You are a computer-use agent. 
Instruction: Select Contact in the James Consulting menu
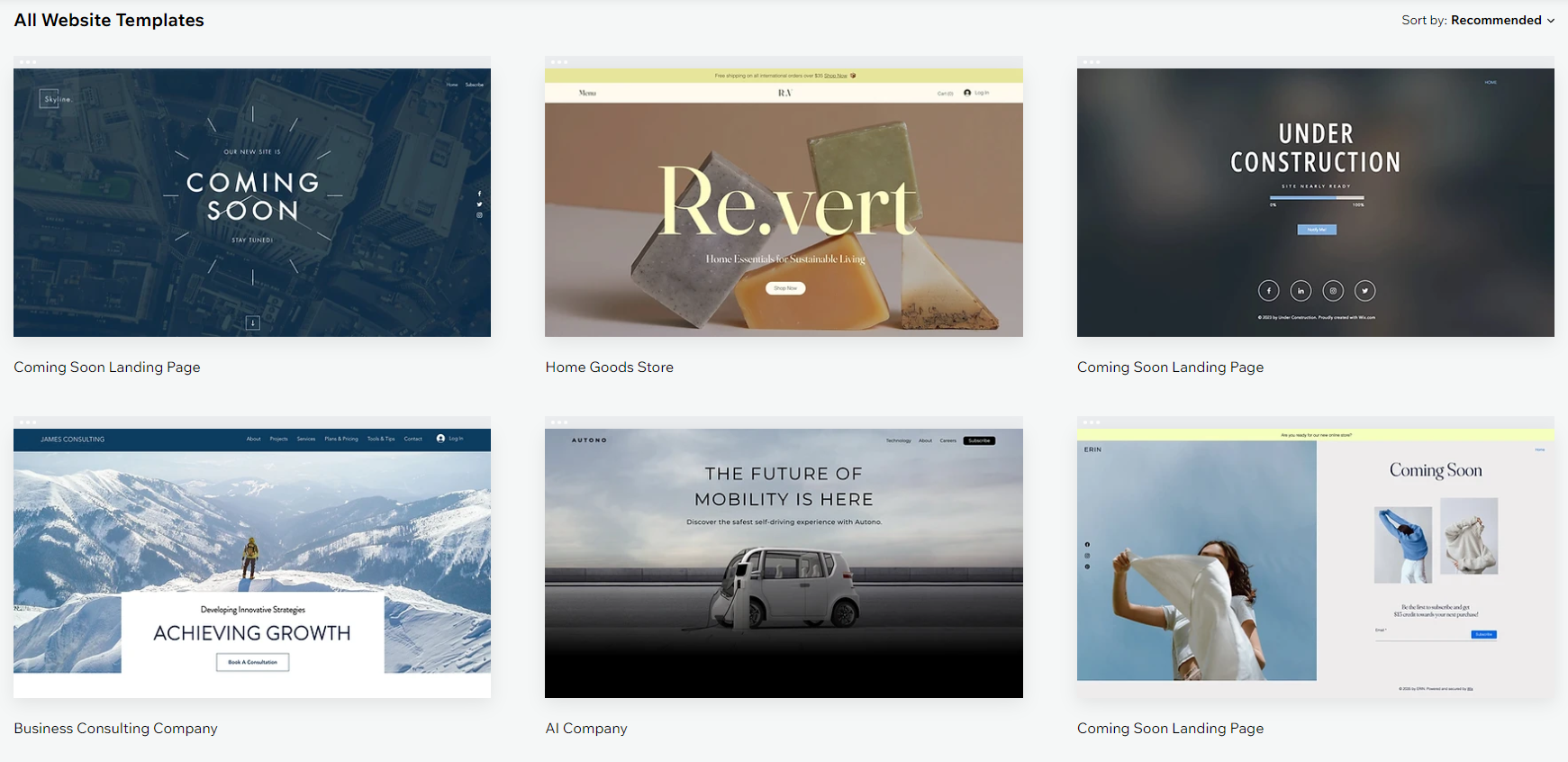tap(413, 439)
